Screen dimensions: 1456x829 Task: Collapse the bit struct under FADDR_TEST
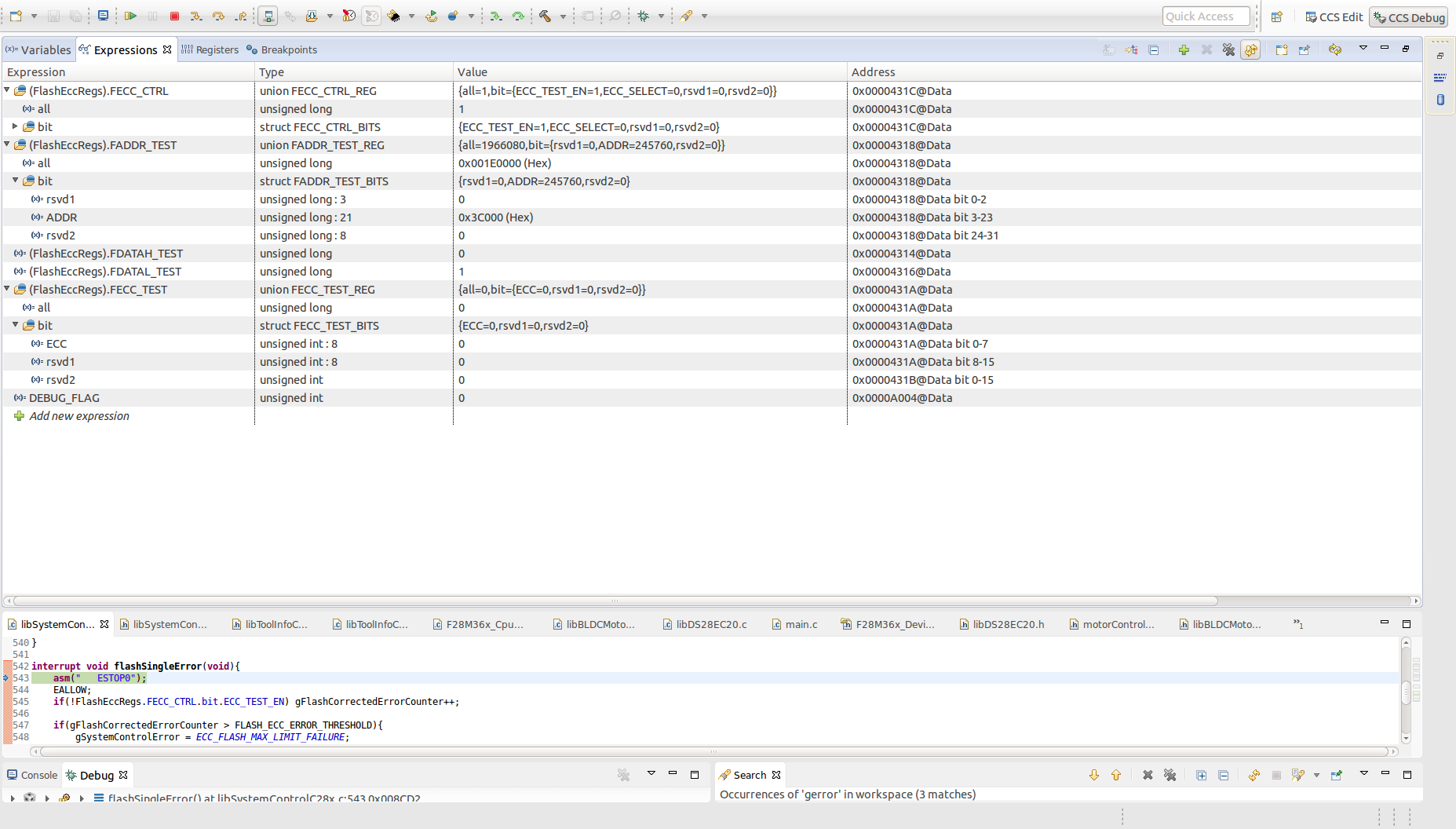(15, 181)
